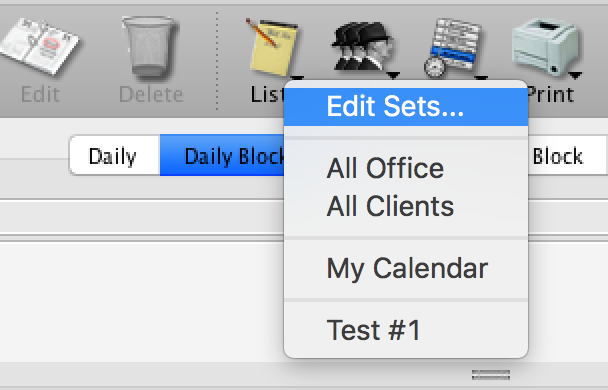Click the Edit label in toolbar

[x=40, y=95]
